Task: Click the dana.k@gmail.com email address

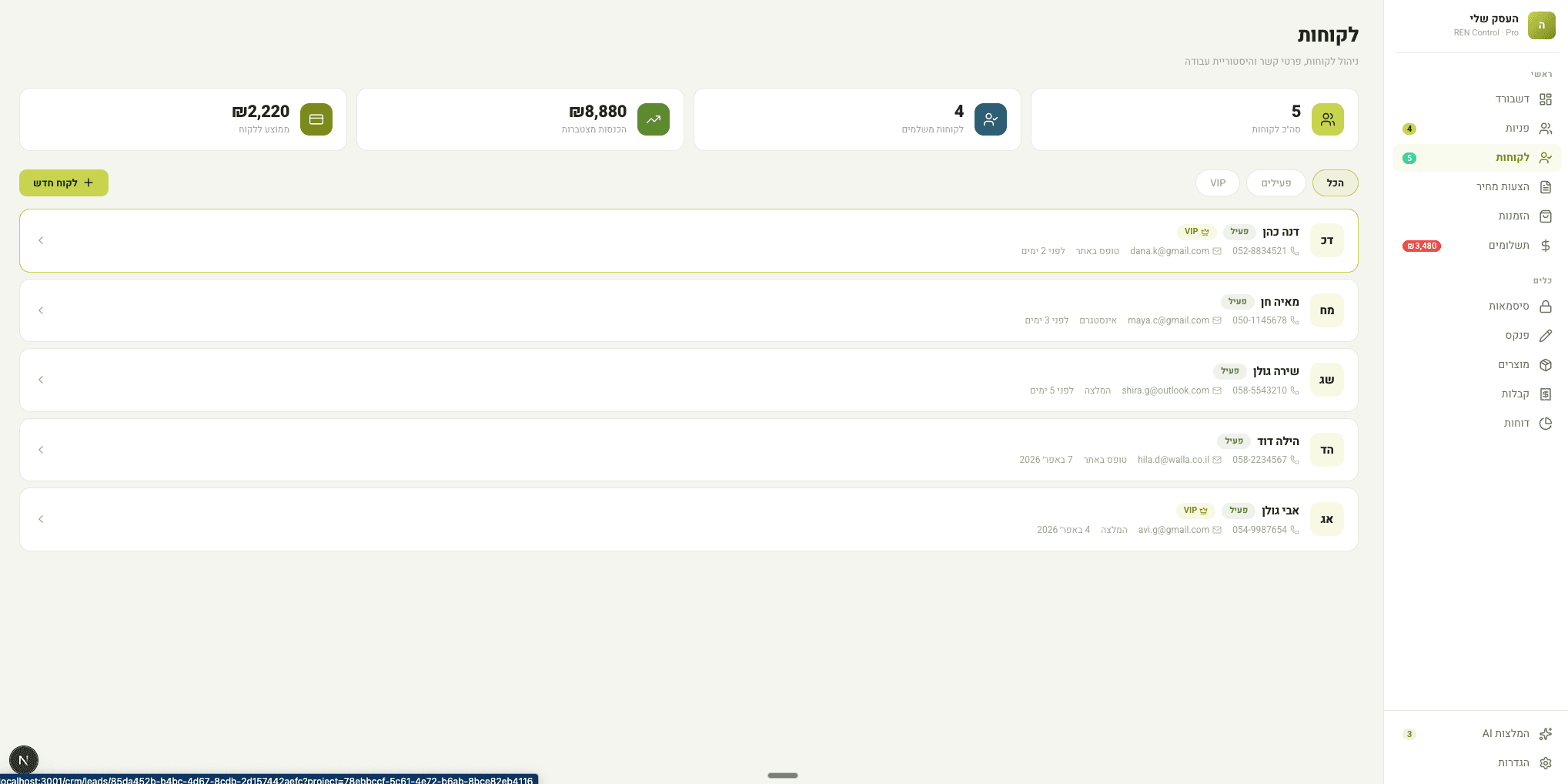Action: point(1169,251)
